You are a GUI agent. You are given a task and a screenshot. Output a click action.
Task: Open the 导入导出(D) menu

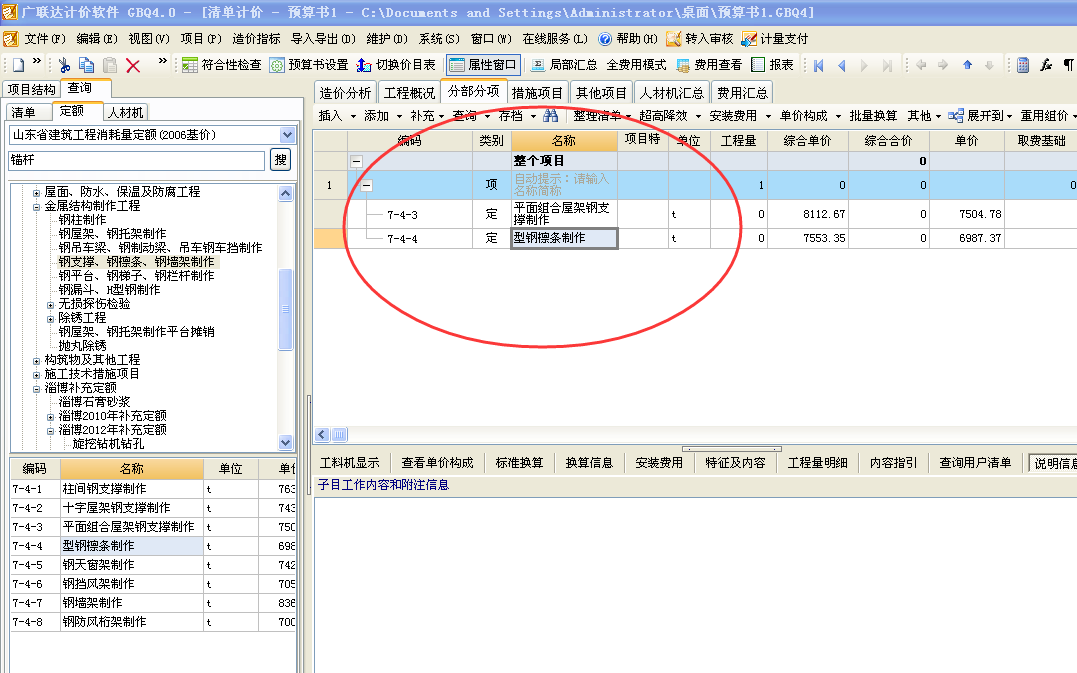pyautogui.click(x=323, y=38)
